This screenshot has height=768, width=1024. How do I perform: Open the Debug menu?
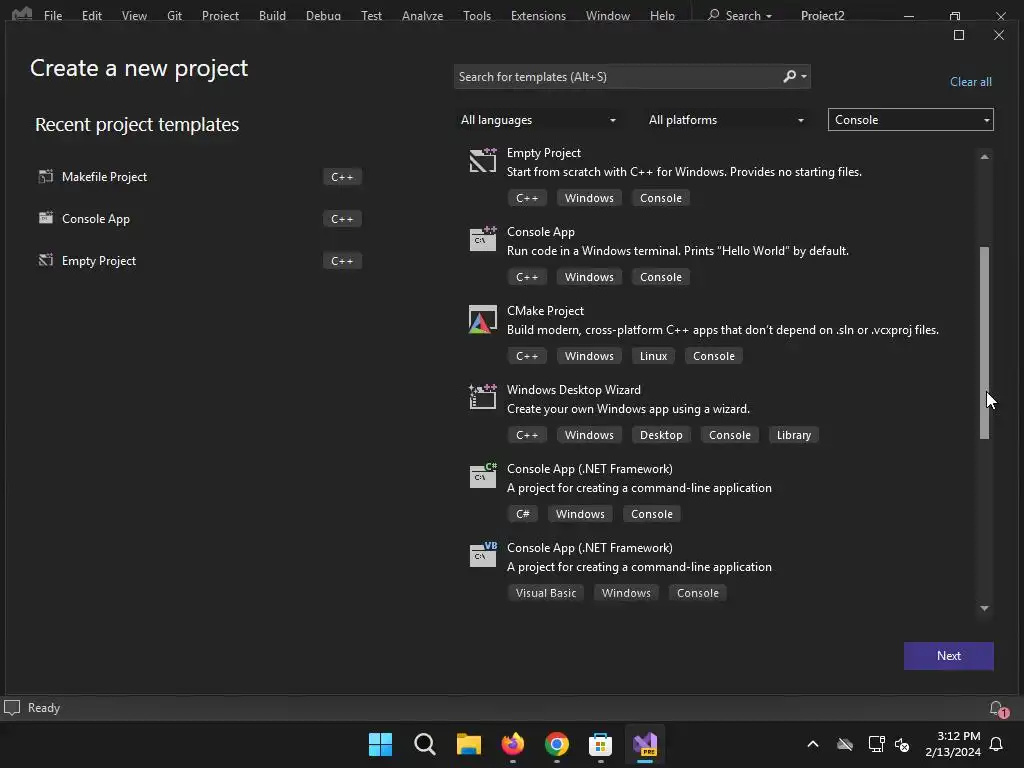[x=323, y=15]
